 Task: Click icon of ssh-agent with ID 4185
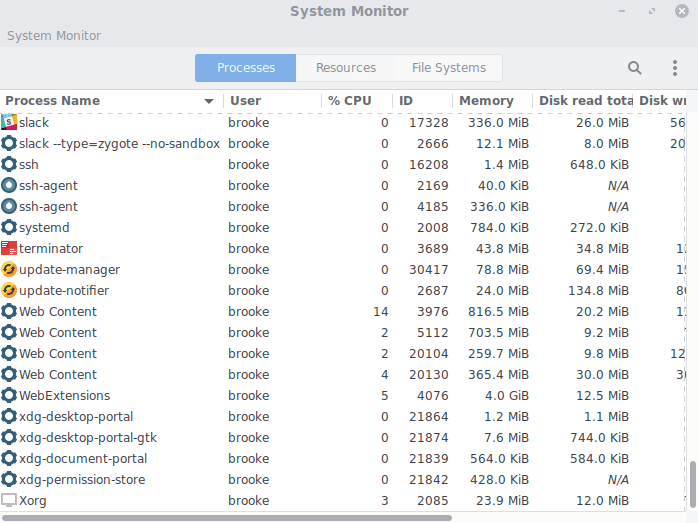pos(9,206)
